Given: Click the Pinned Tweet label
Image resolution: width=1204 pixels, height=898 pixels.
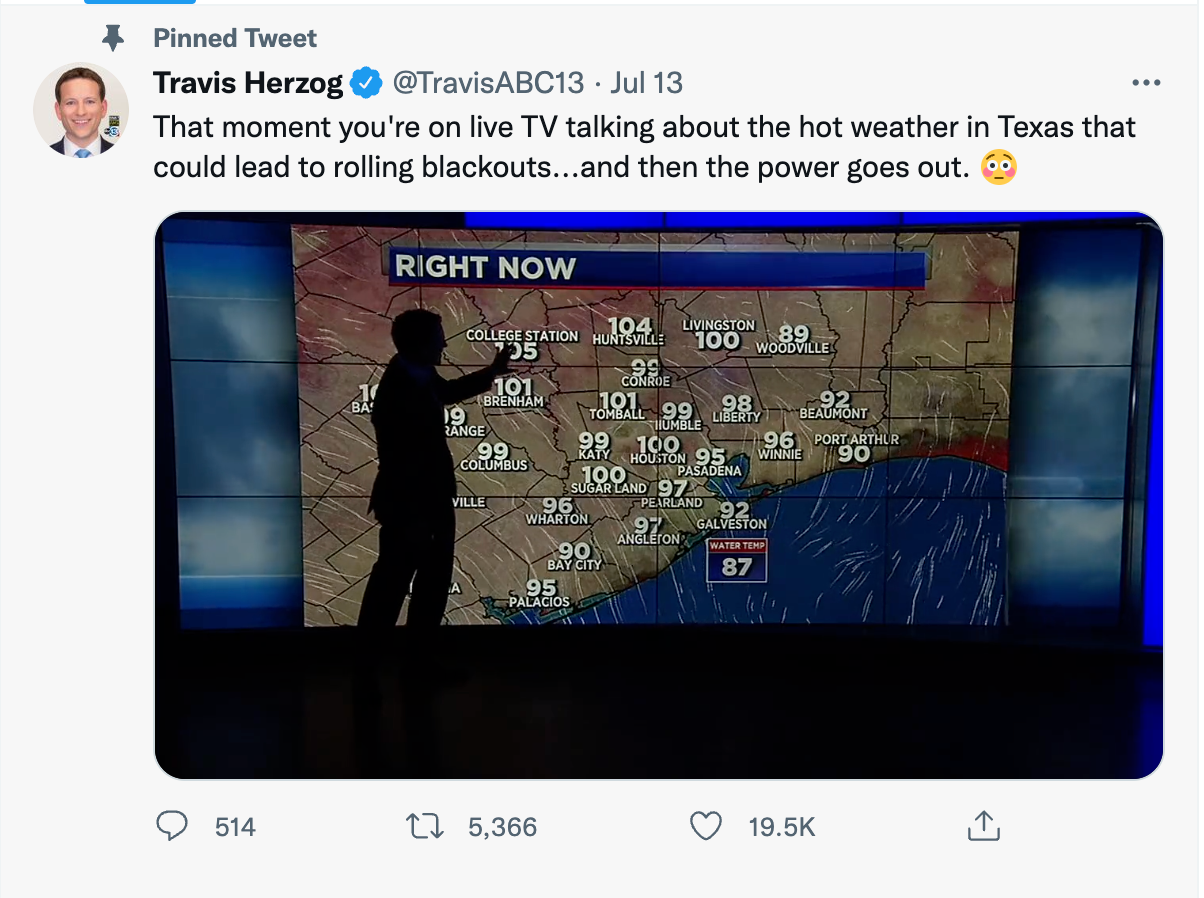Looking at the screenshot, I should coord(235,39).
